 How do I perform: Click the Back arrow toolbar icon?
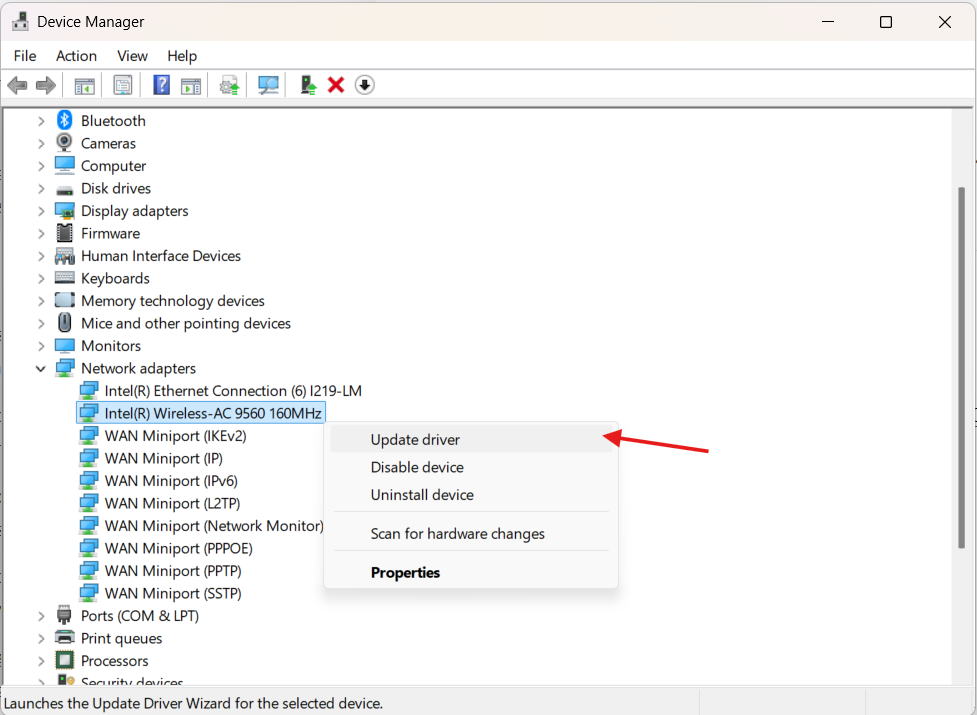click(x=17, y=85)
